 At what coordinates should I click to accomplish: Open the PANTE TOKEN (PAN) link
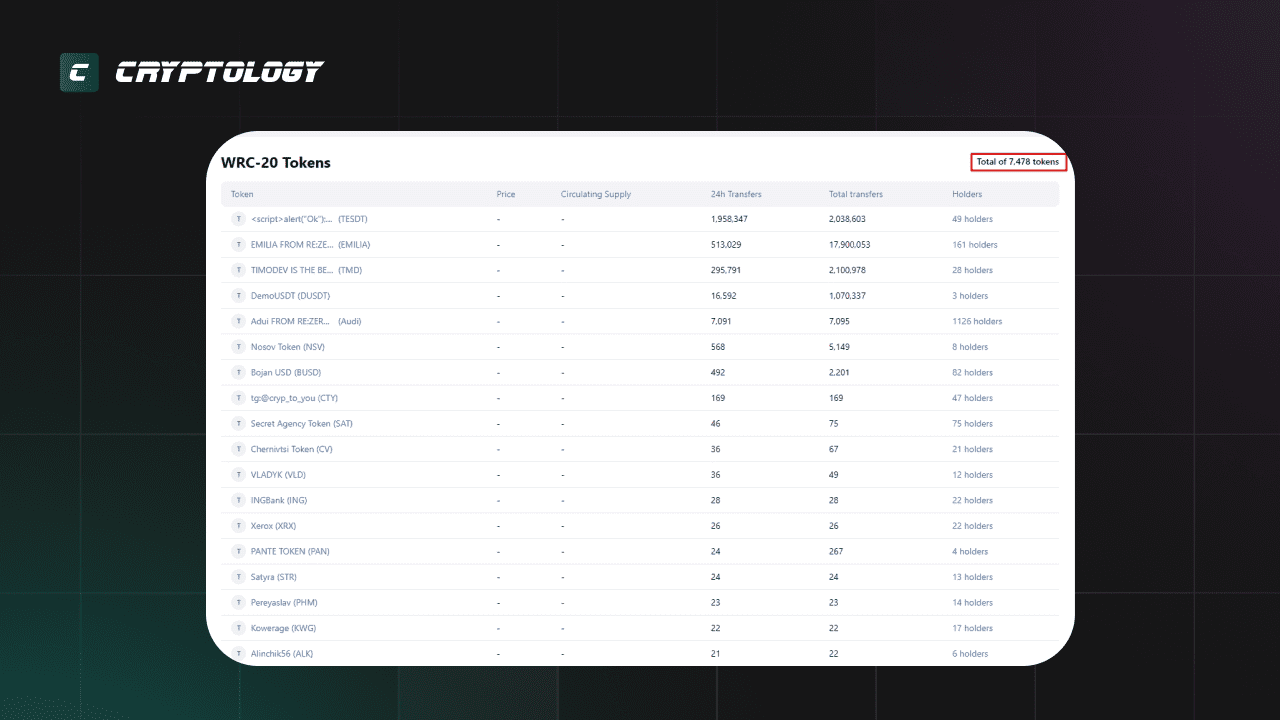click(290, 551)
